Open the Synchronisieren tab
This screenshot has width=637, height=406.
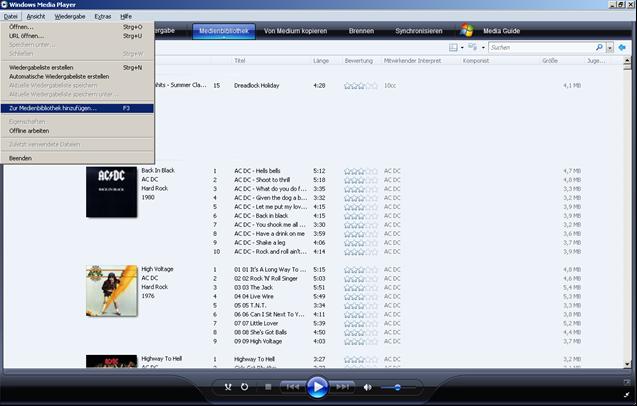tap(419, 31)
